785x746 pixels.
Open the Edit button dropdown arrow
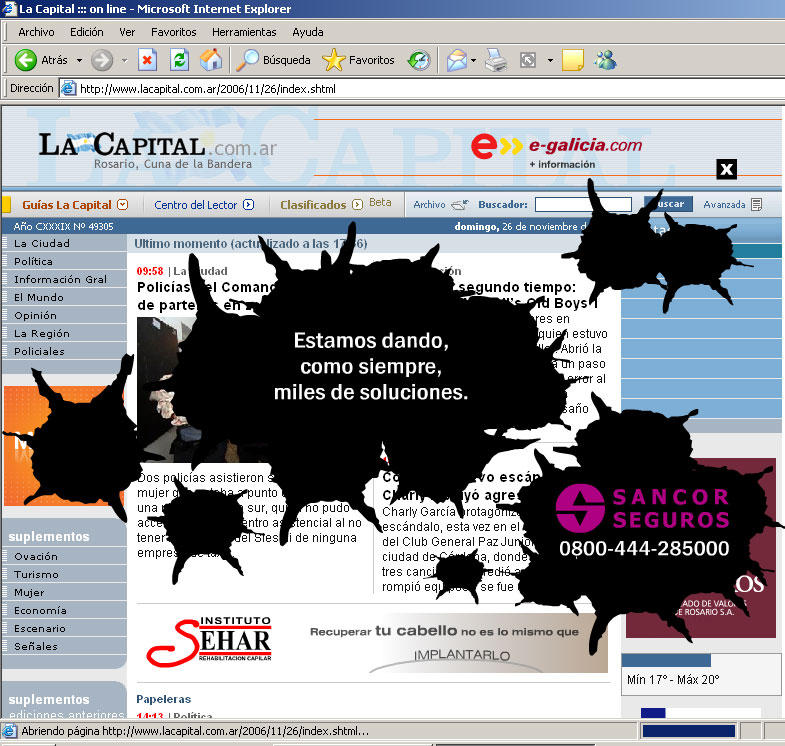point(550,61)
